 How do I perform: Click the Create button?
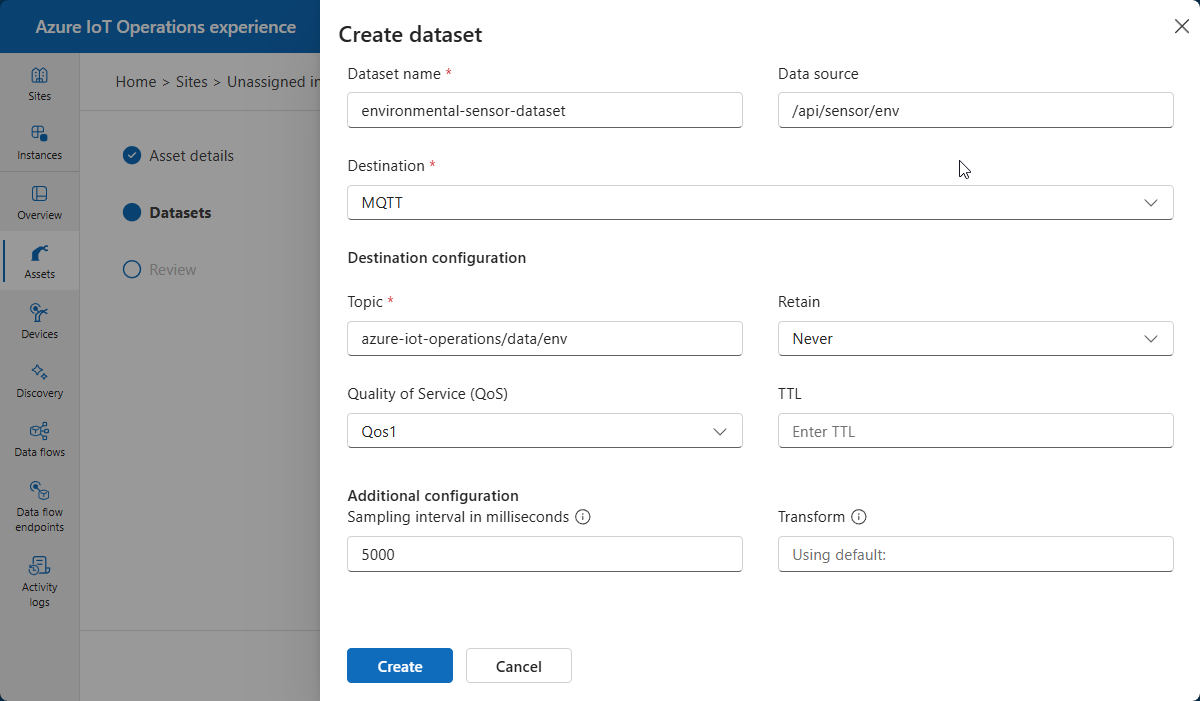pos(399,666)
